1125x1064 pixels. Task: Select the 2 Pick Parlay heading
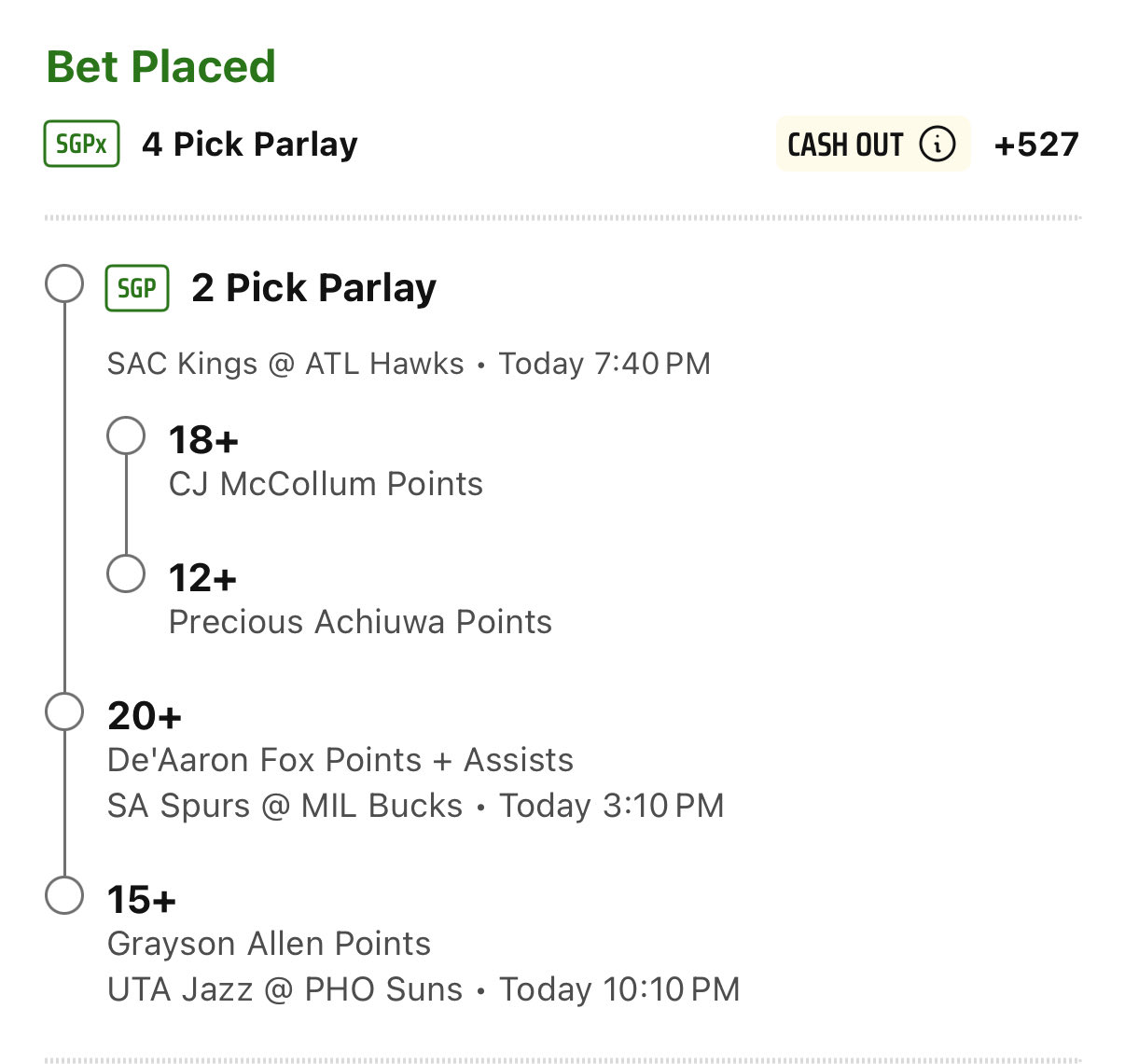coord(313,288)
